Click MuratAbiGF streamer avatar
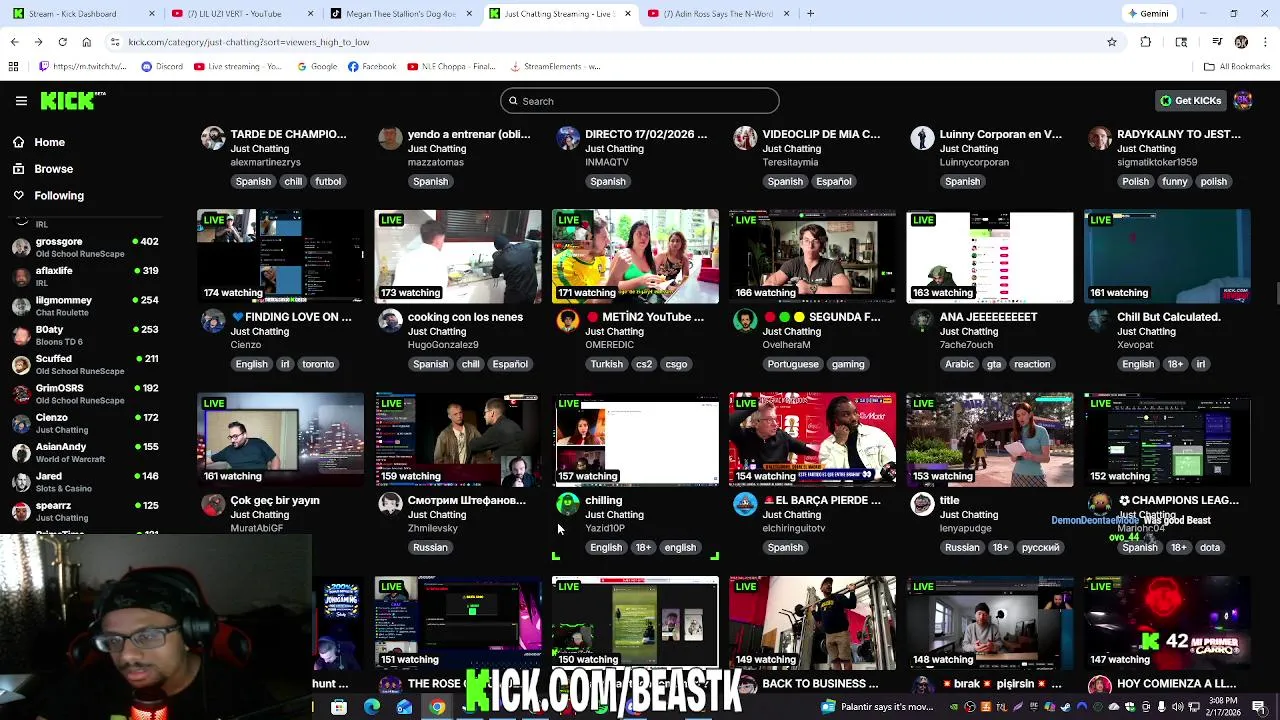Viewport: 1280px width, 720px height. click(213, 504)
